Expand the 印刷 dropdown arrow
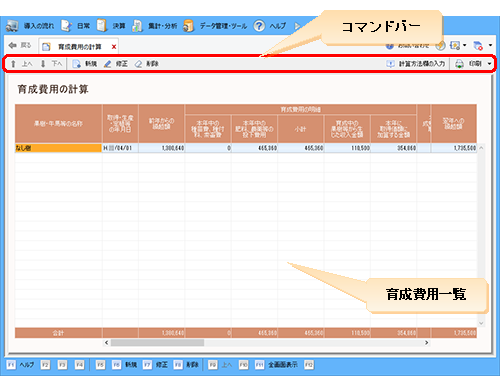 [x=489, y=64]
